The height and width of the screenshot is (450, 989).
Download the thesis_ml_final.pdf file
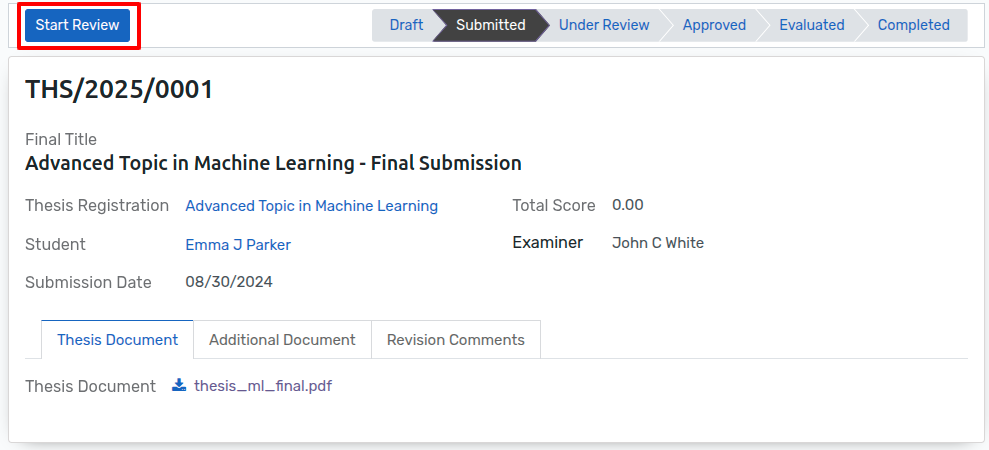coord(263,386)
